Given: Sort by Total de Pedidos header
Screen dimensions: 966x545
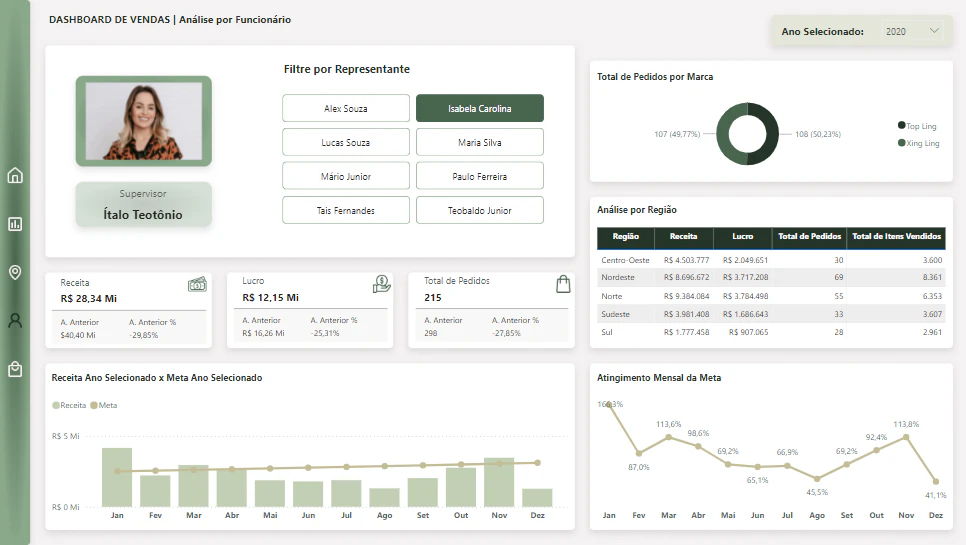Looking at the screenshot, I should (x=809, y=236).
